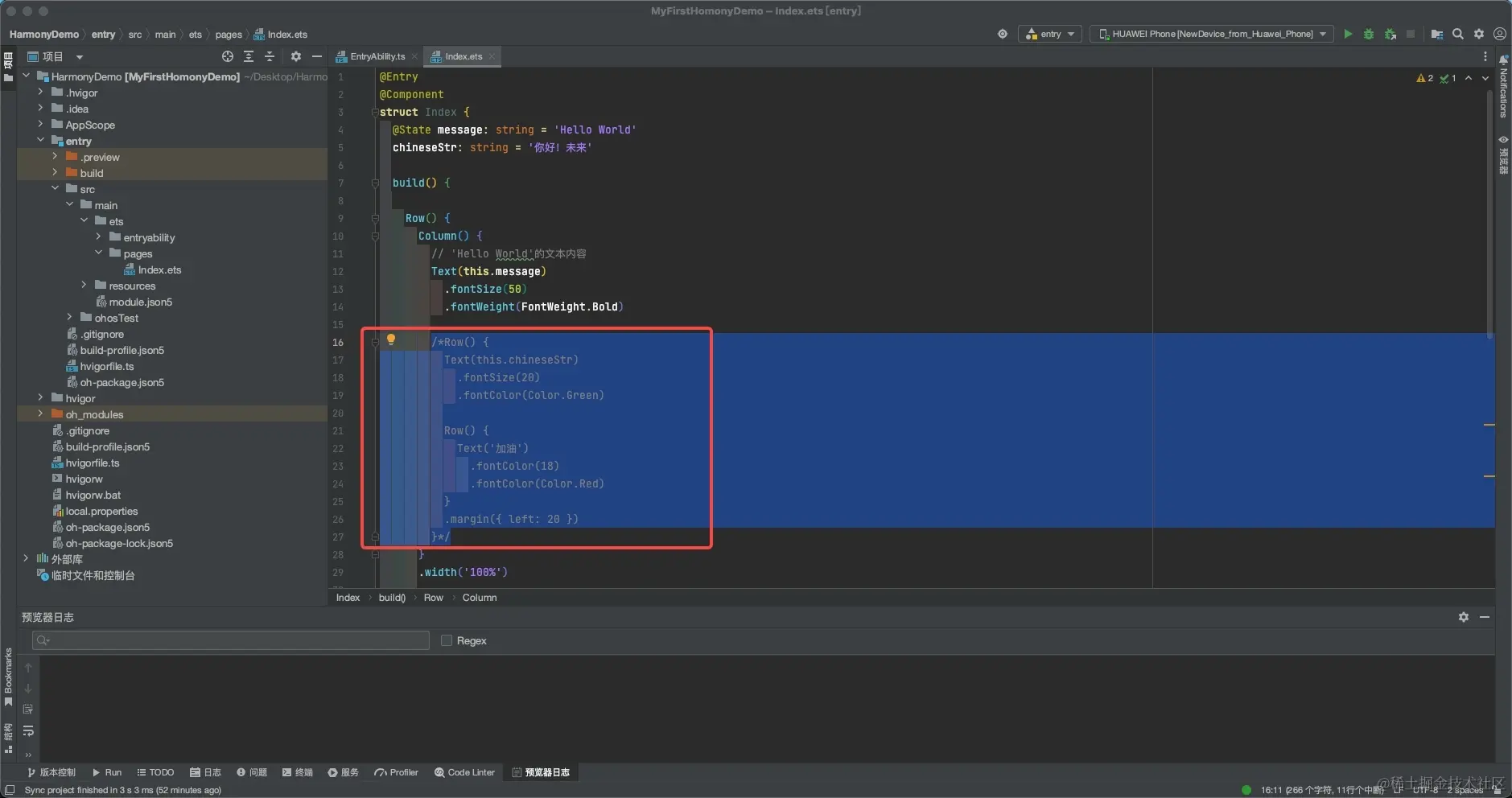Expand the entryability folder
Screen dimensions: 1512x798
[x=98, y=237]
